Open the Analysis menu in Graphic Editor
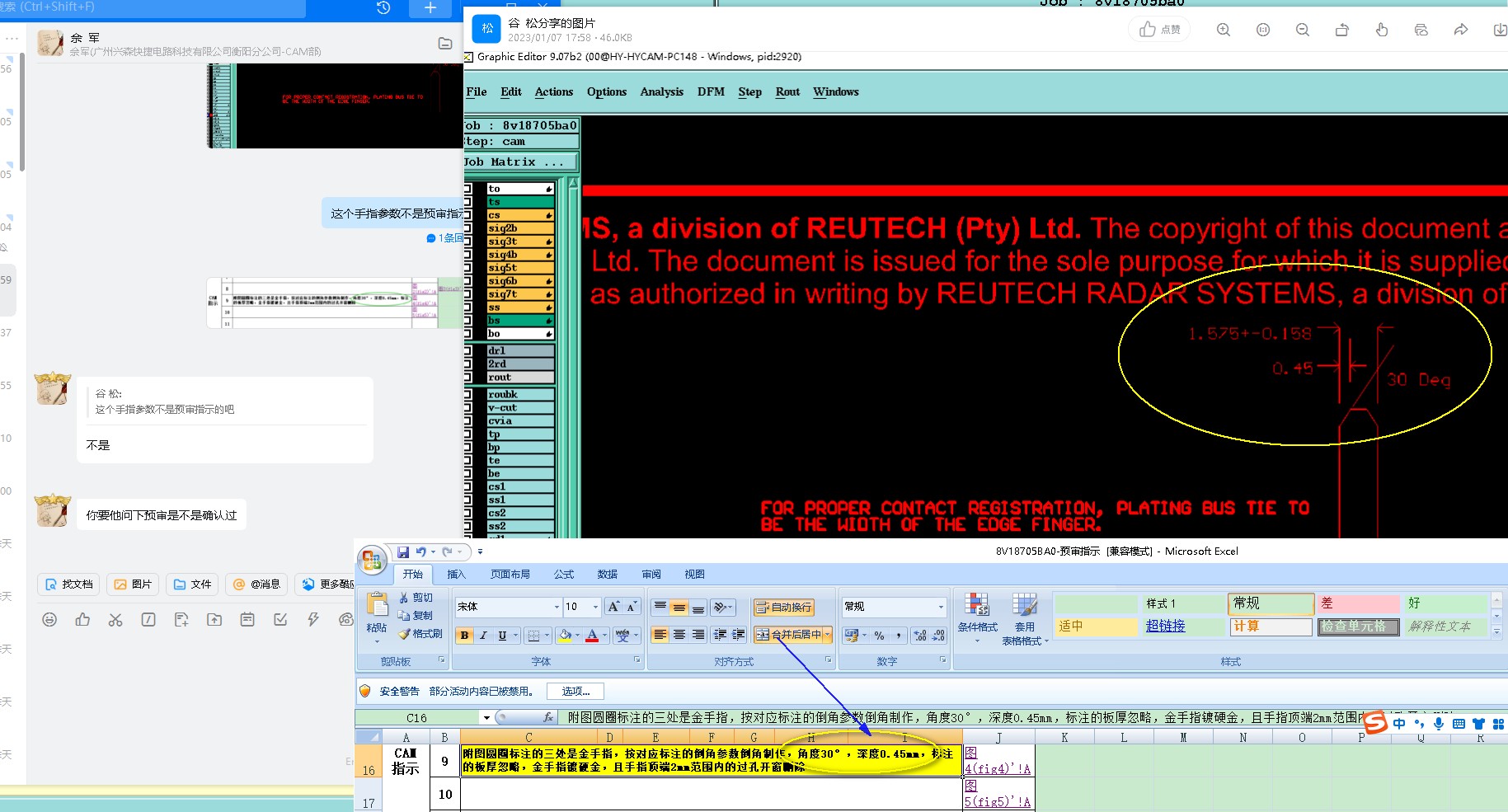 661,92
